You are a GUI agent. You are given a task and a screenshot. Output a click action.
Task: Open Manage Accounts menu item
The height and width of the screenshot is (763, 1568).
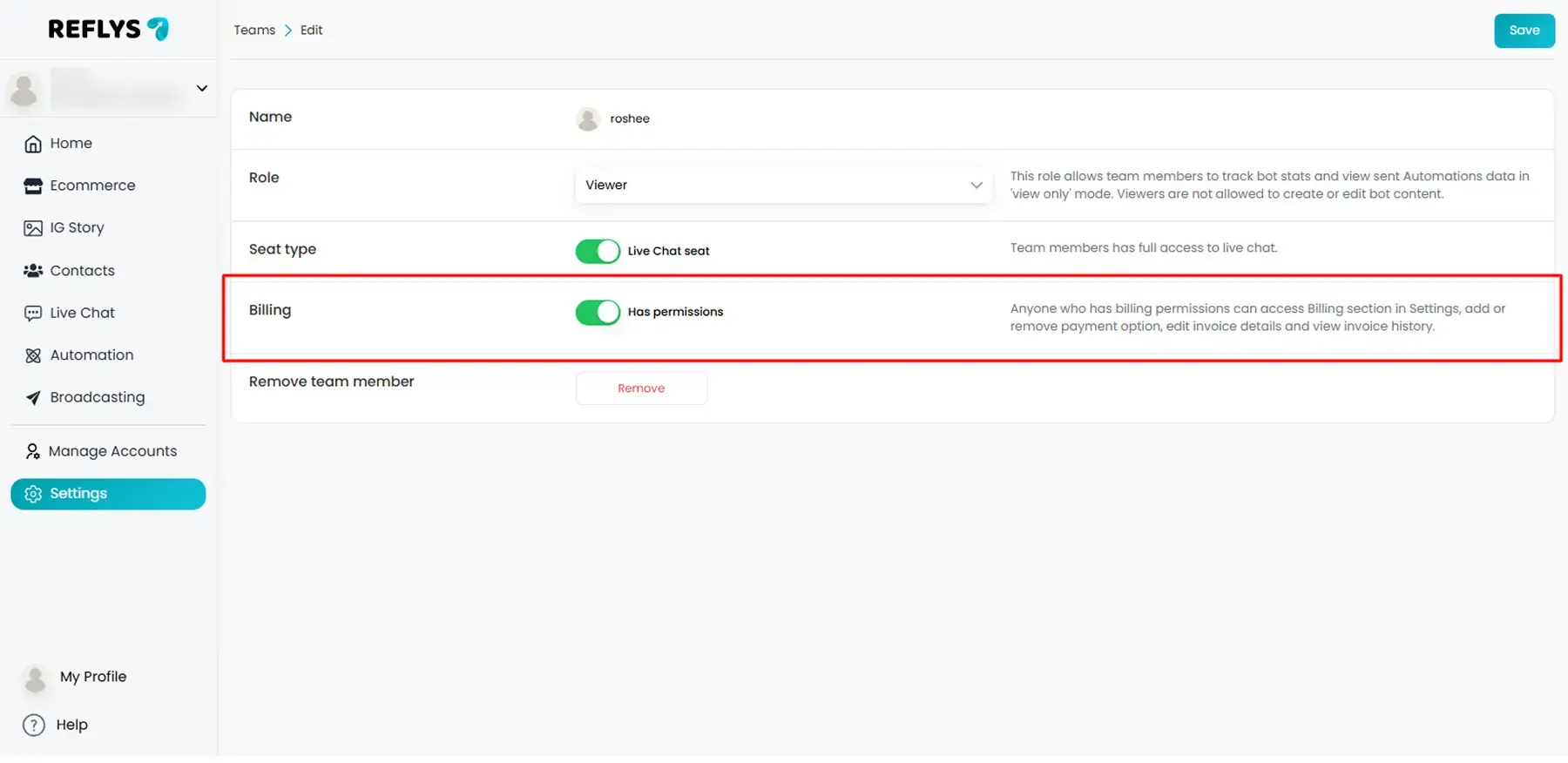click(112, 451)
